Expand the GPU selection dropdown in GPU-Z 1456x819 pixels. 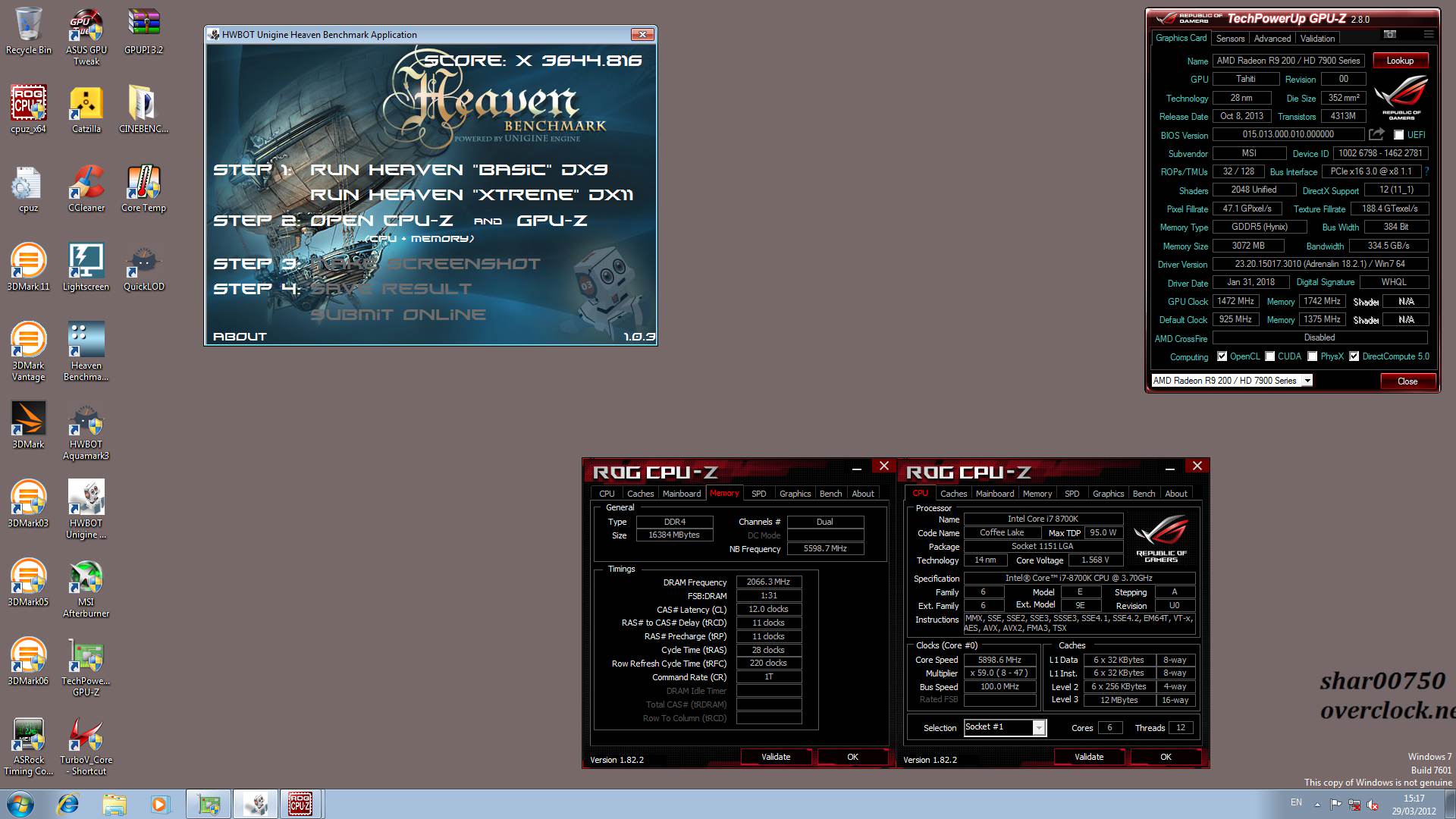[1307, 381]
